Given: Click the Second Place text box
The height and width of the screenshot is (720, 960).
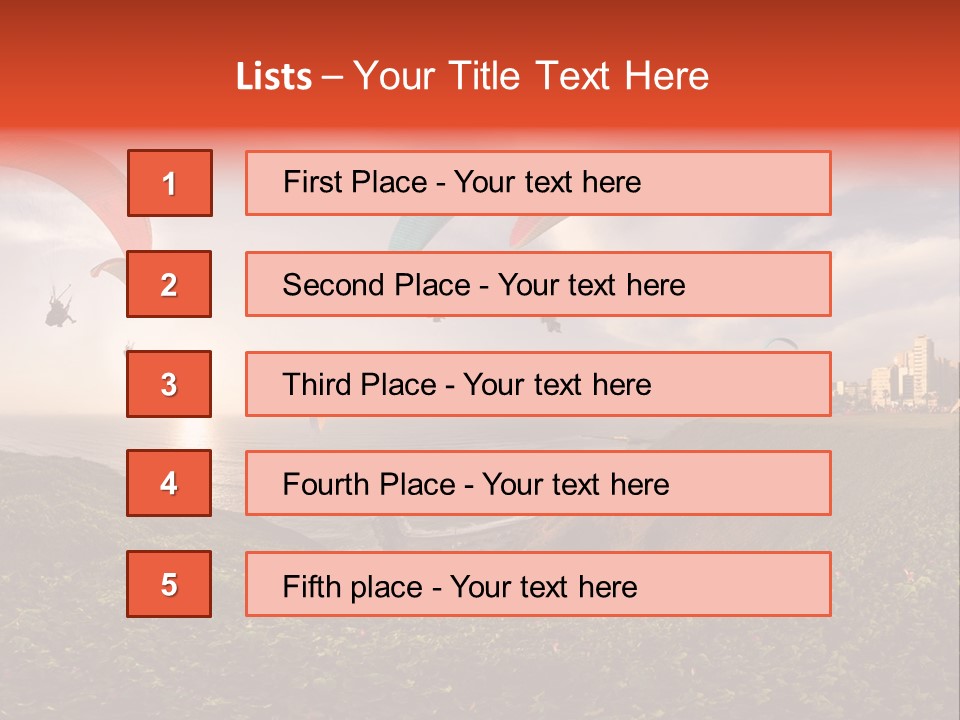Looking at the screenshot, I should (x=538, y=284).
